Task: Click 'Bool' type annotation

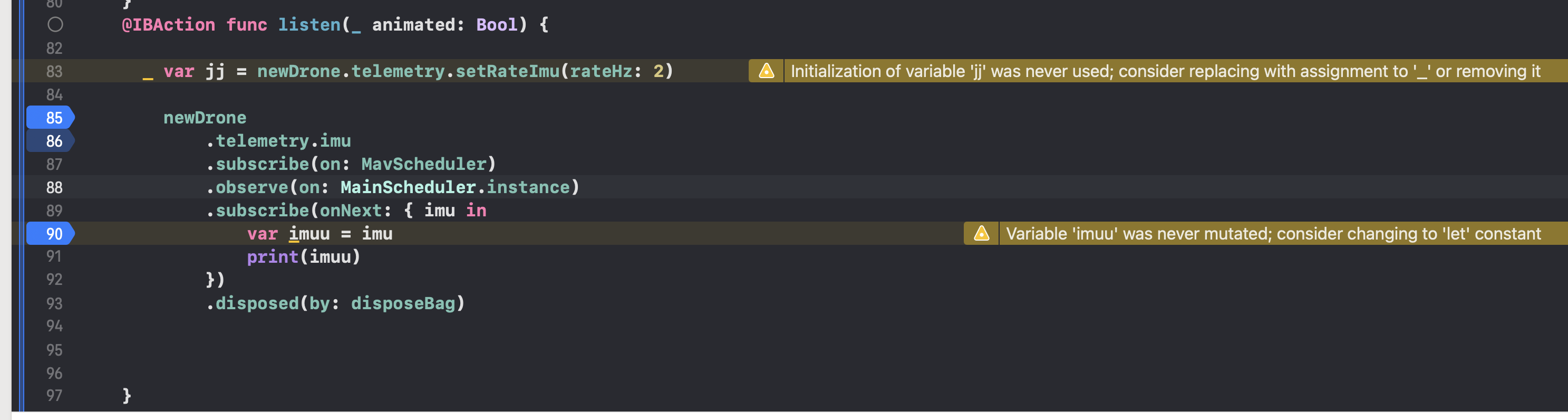Action: coord(497,24)
